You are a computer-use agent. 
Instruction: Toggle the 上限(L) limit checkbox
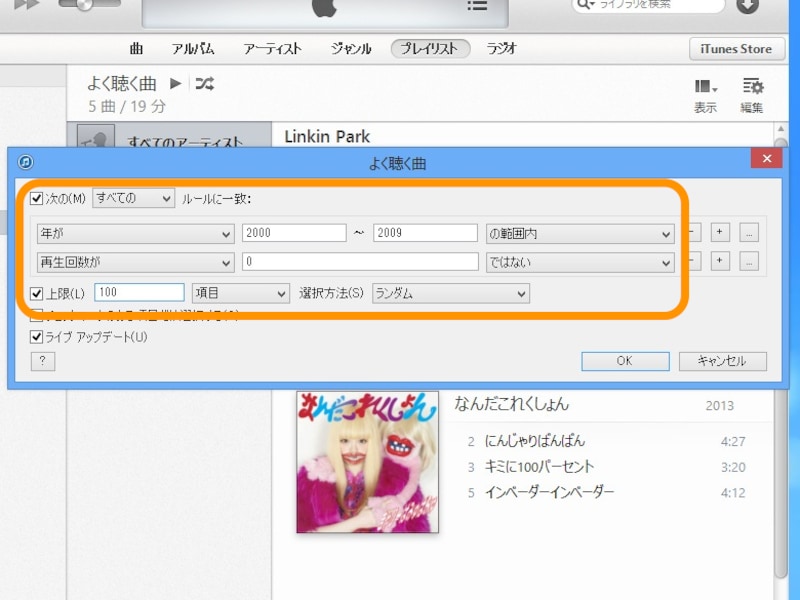click(37, 293)
